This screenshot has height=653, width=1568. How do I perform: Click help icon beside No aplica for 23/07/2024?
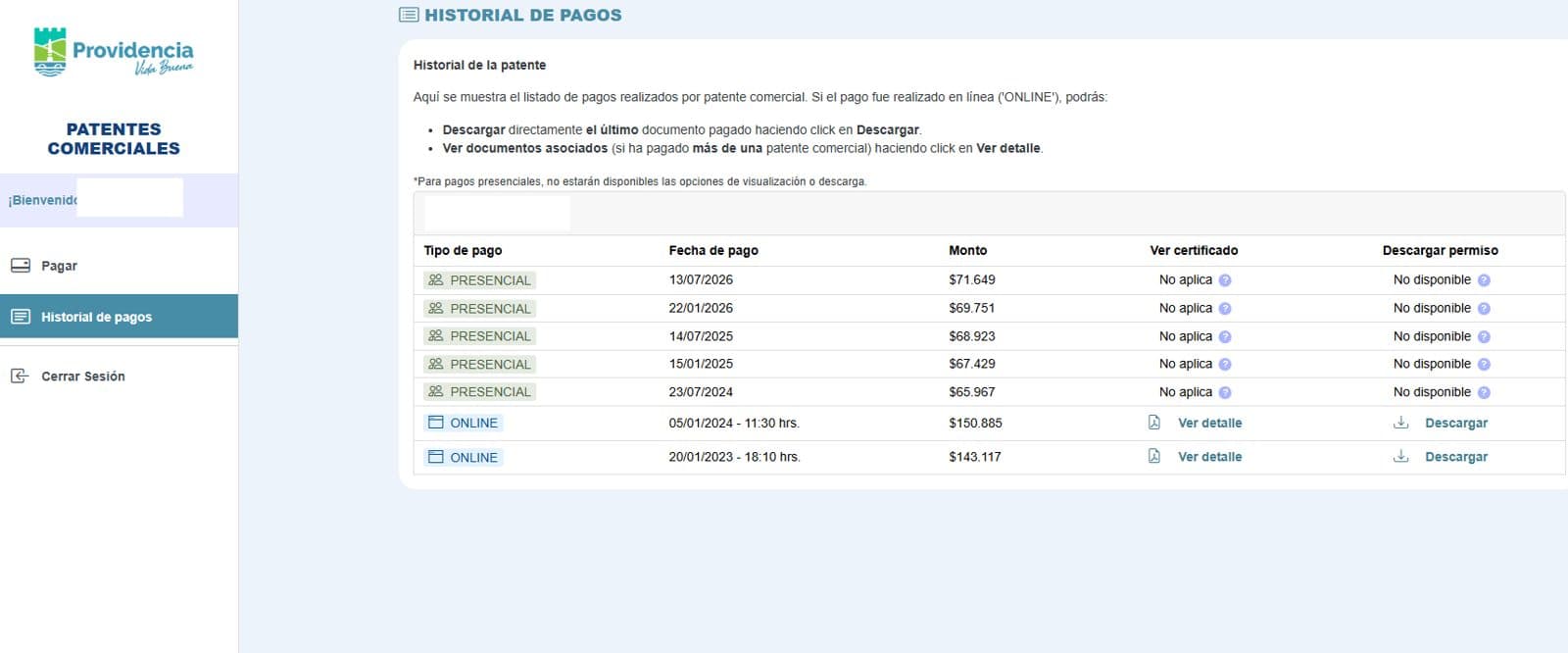(1225, 393)
